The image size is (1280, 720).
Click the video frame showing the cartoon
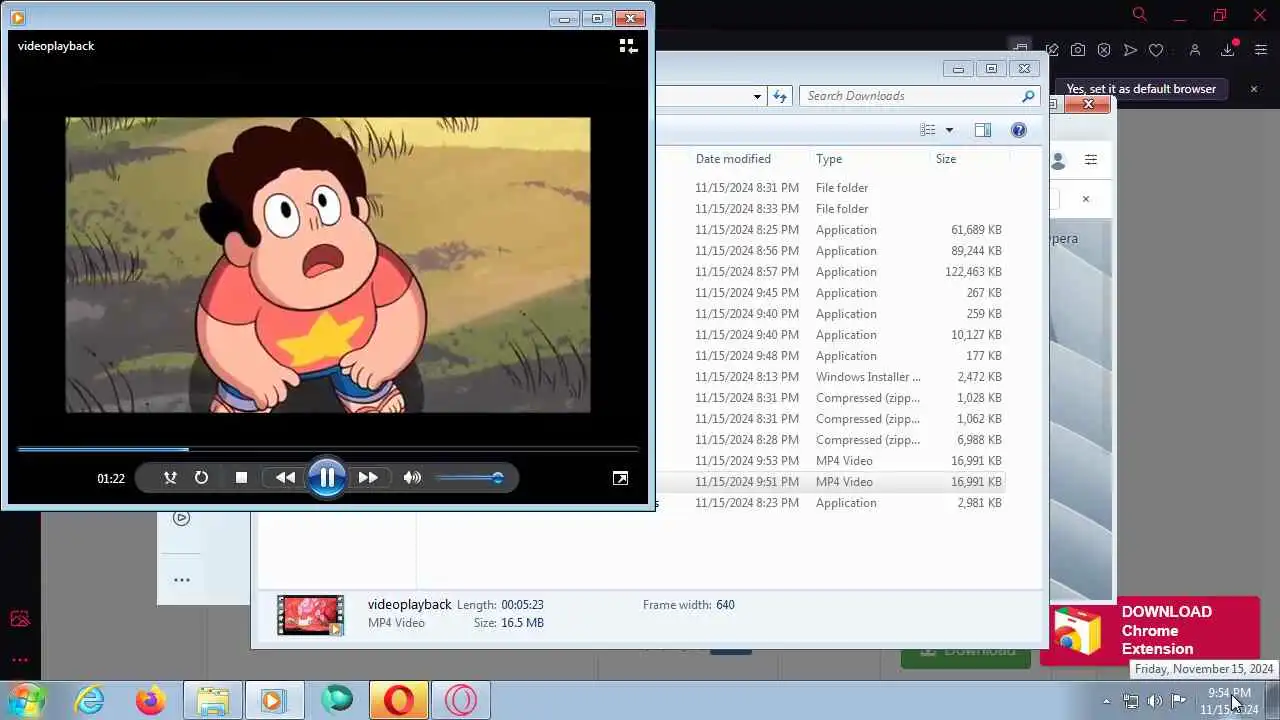(328, 265)
